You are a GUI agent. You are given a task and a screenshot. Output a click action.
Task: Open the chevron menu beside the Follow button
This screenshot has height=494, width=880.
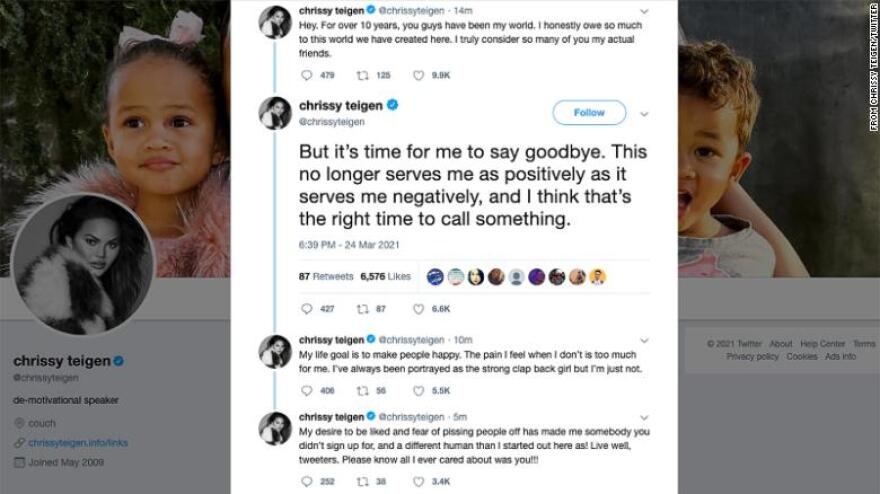(x=643, y=112)
